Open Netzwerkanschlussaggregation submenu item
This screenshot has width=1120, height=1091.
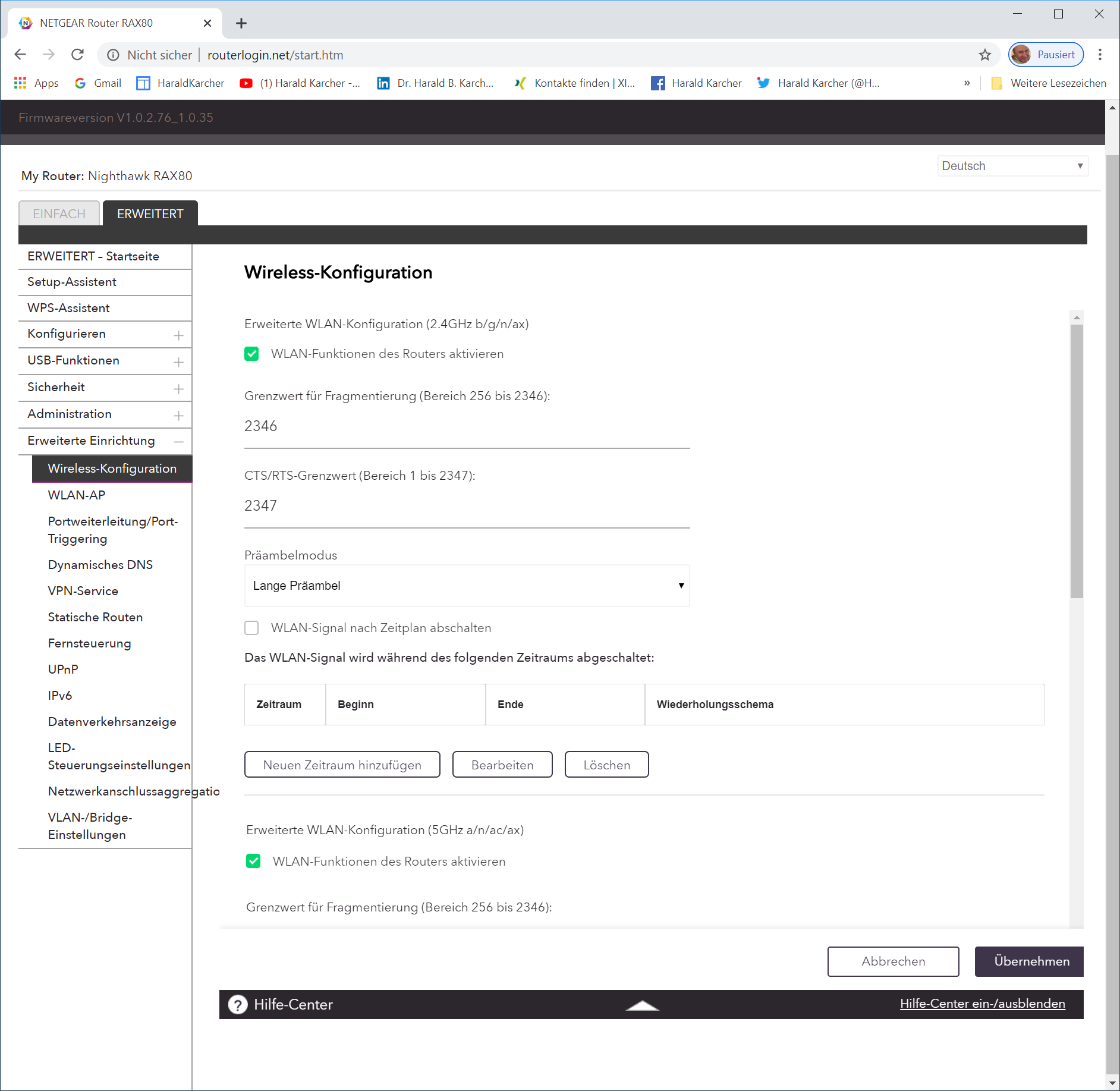pyautogui.click(x=134, y=791)
